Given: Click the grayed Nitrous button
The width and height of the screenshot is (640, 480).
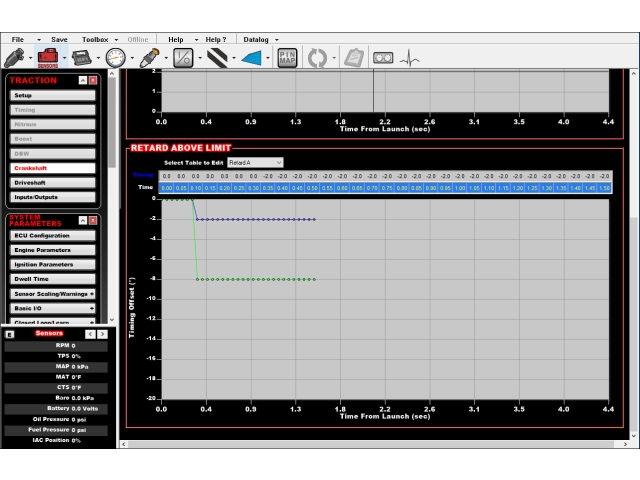Looking at the screenshot, I should click(53, 124).
